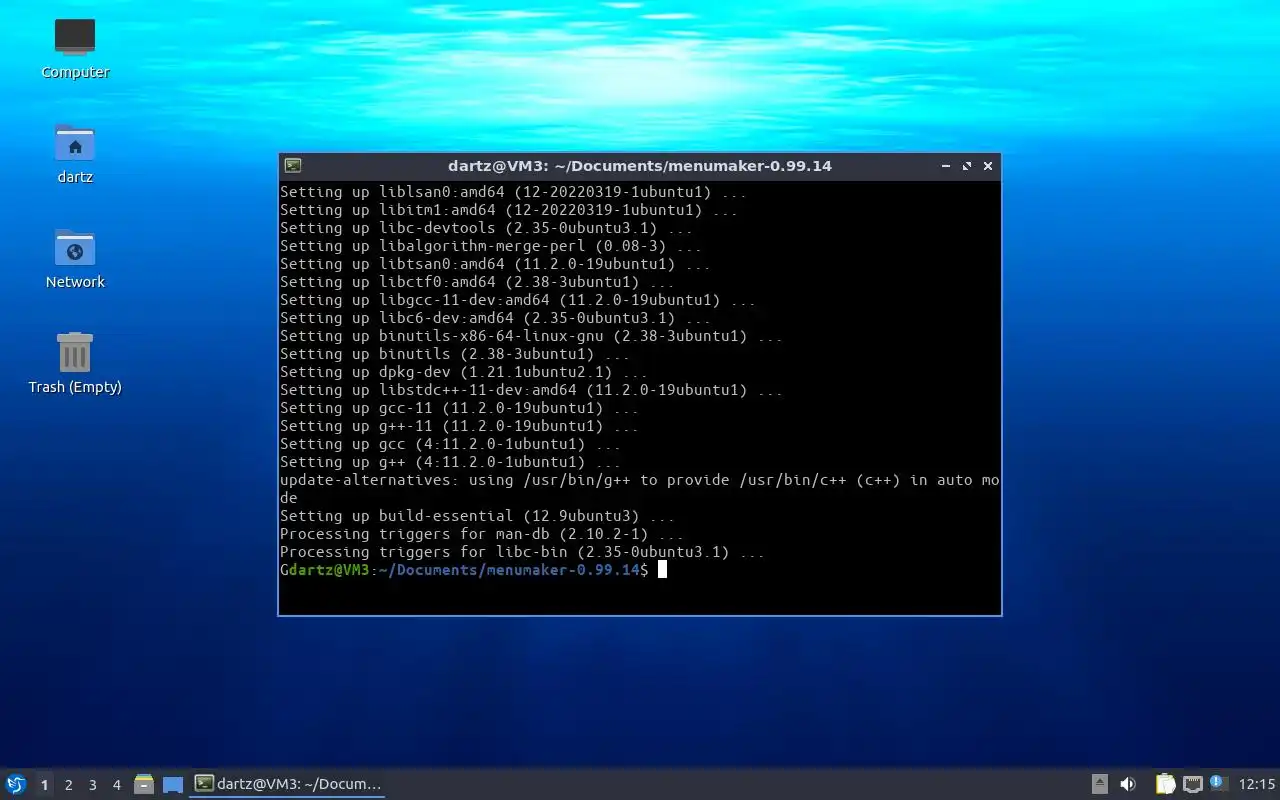This screenshot has width=1280, height=800.
Task: Click the terminal prompt cursor block
Action: point(662,570)
